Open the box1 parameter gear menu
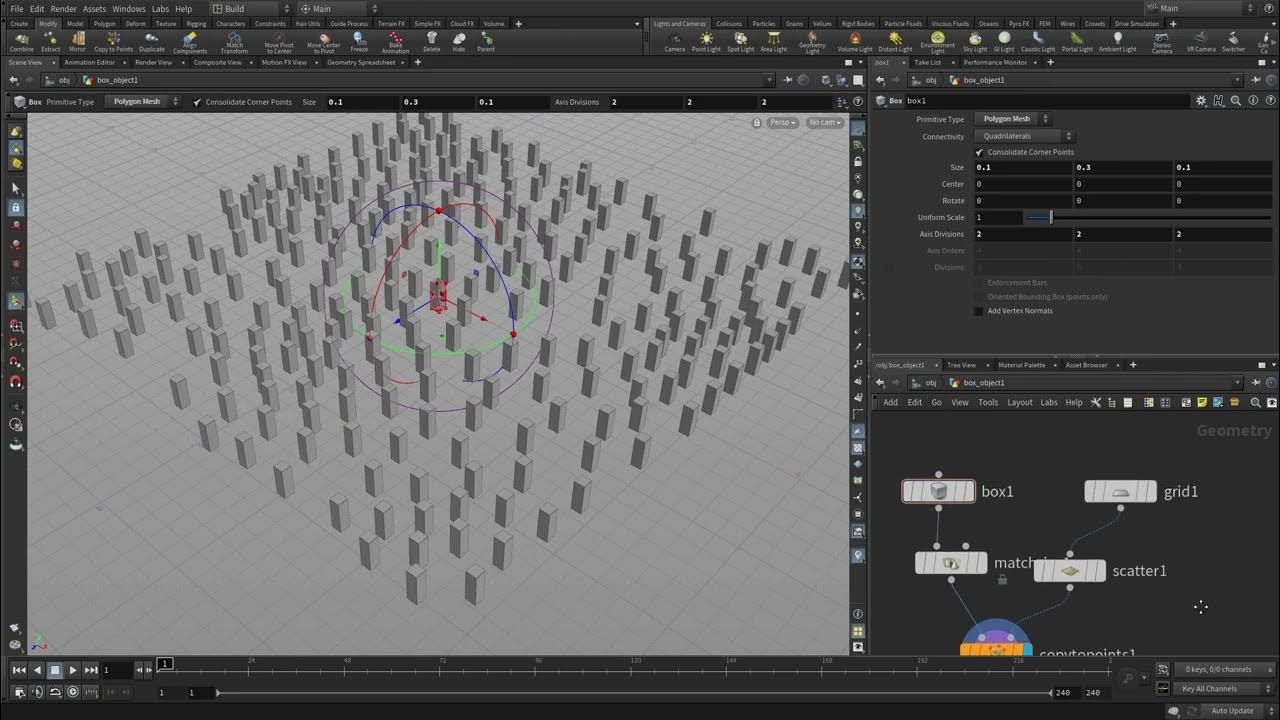The image size is (1280, 720). click(x=1201, y=101)
